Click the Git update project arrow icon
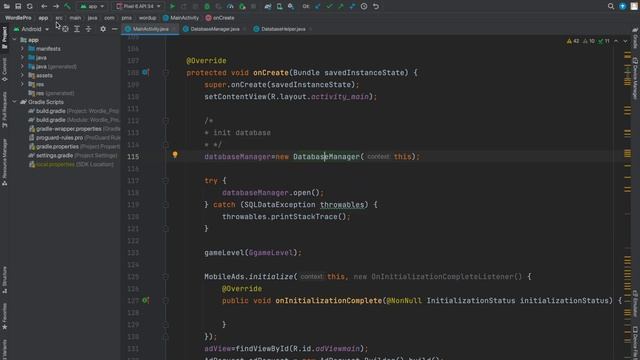The image size is (640, 360). 318,7
